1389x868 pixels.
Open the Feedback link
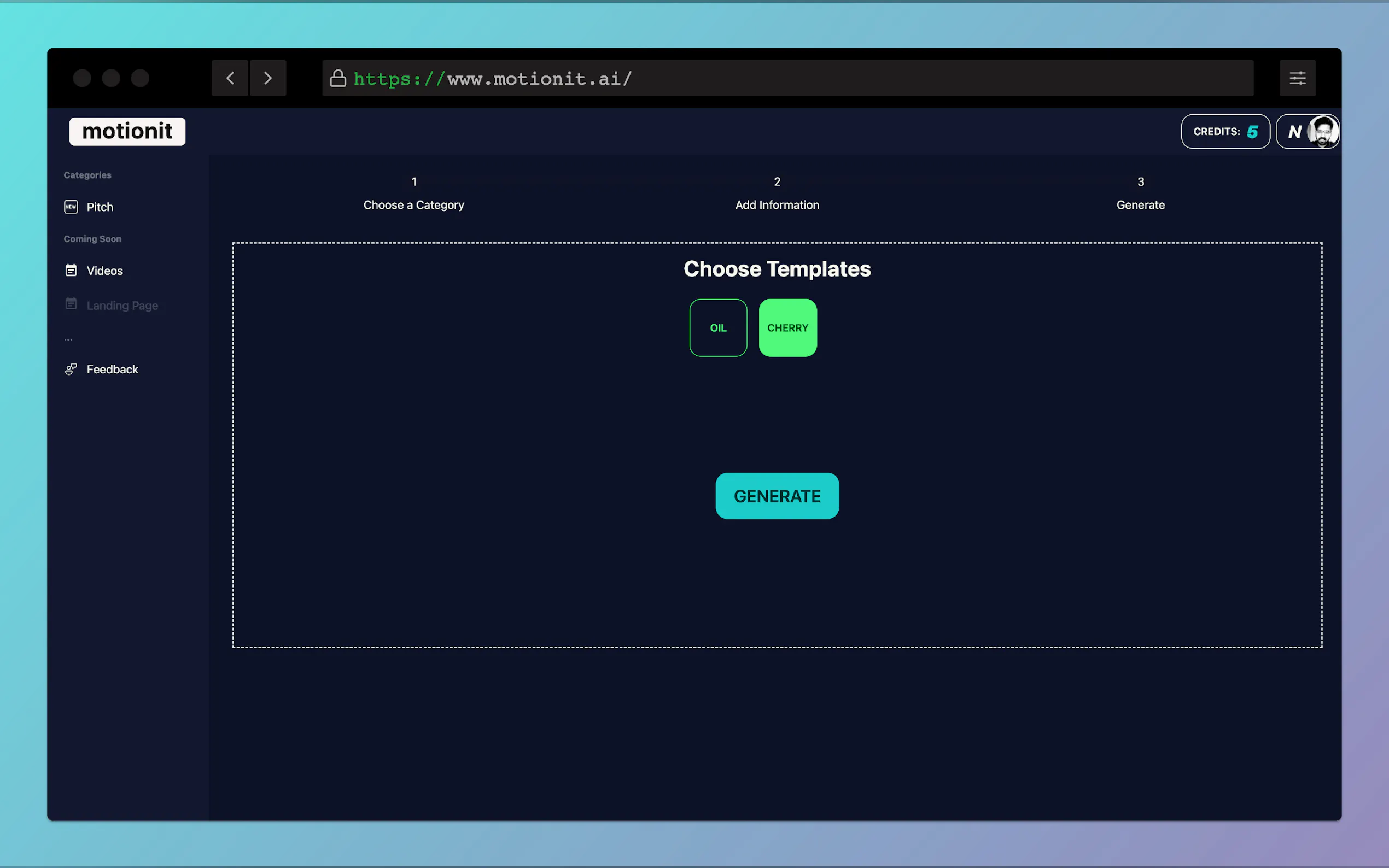pyautogui.click(x=112, y=369)
